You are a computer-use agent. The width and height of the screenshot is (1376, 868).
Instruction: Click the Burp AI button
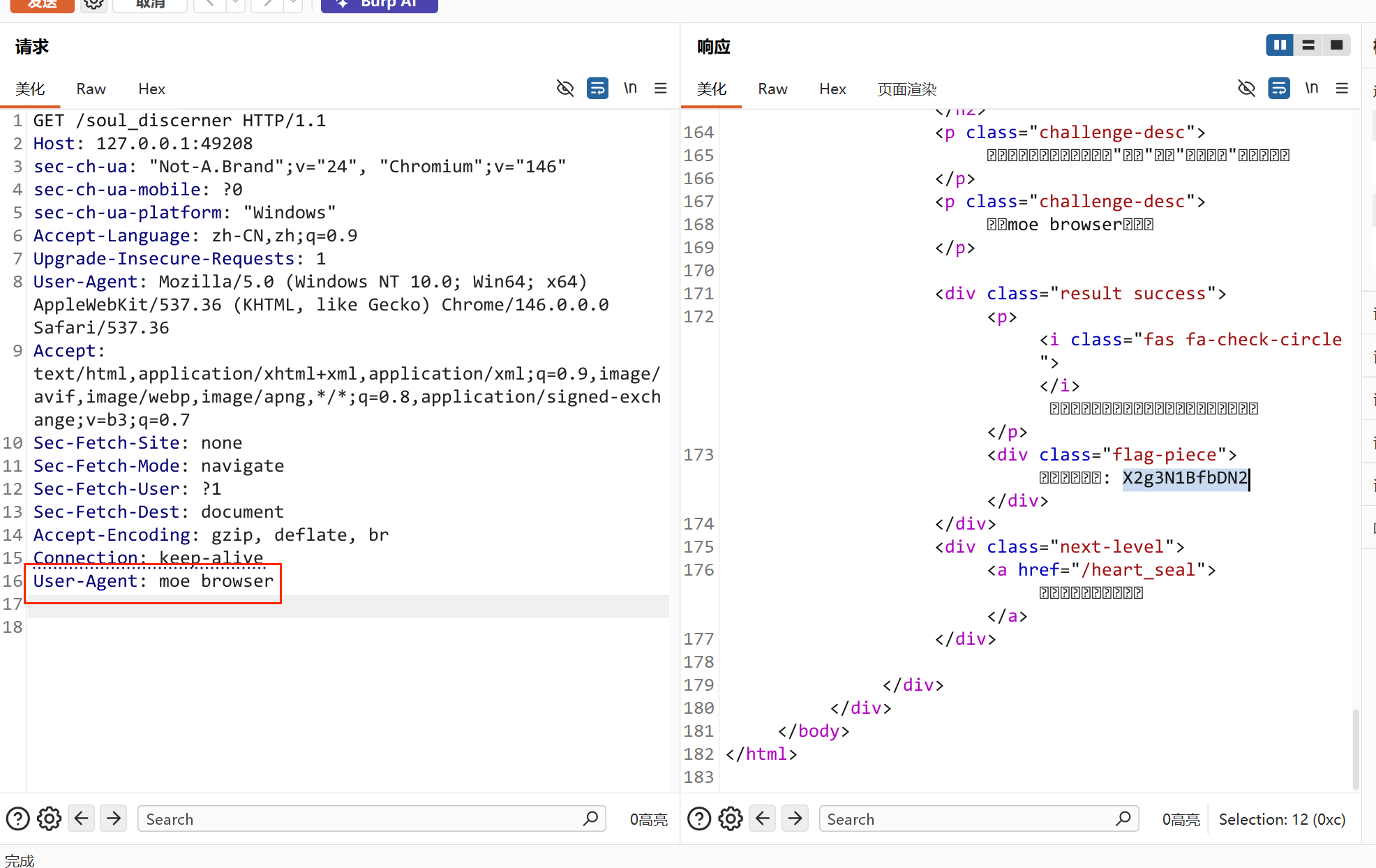click(x=380, y=4)
